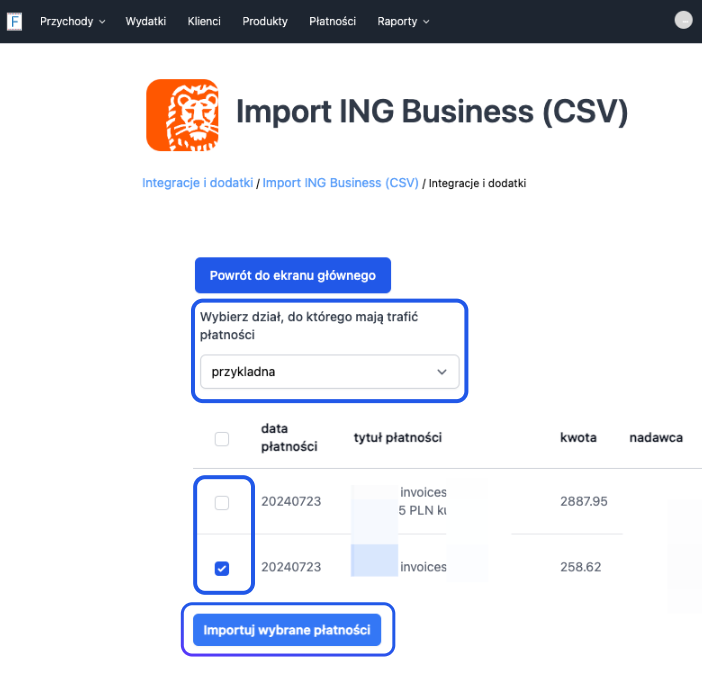The height and width of the screenshot is (693, 702).
Task: Click the ING lion logo
Action: pyautogui.click(x=182, y=115)
